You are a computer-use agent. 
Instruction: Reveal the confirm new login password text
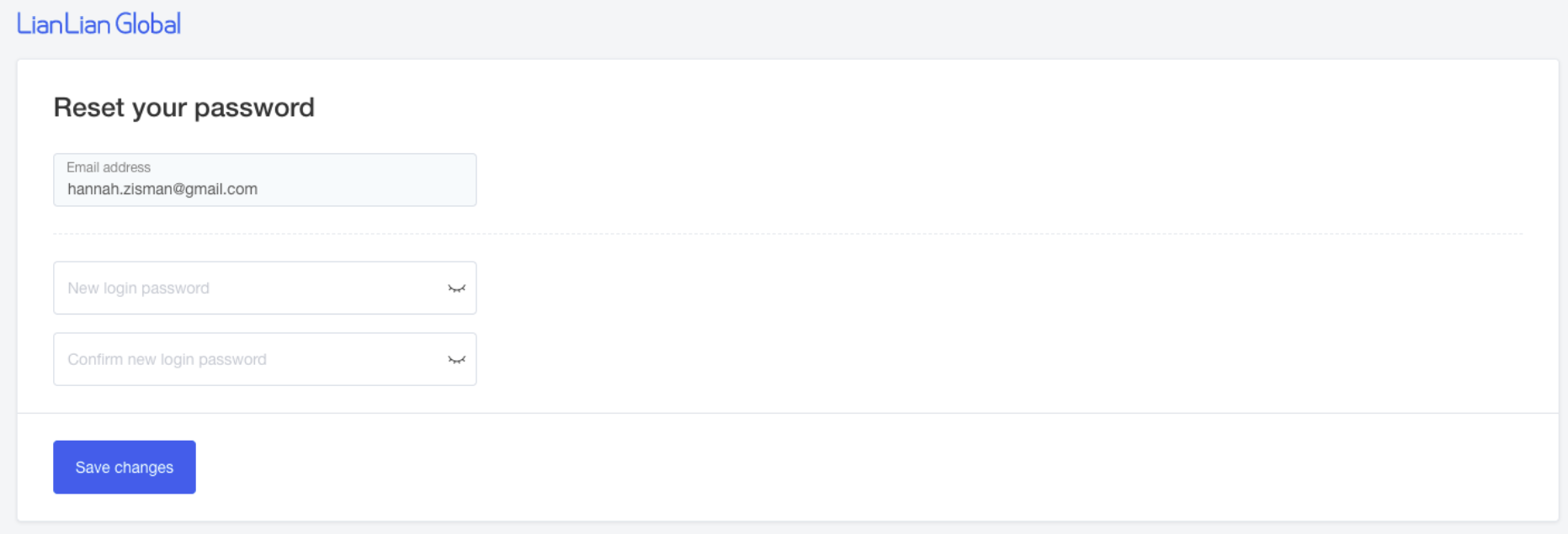click(x=456, y=360)
